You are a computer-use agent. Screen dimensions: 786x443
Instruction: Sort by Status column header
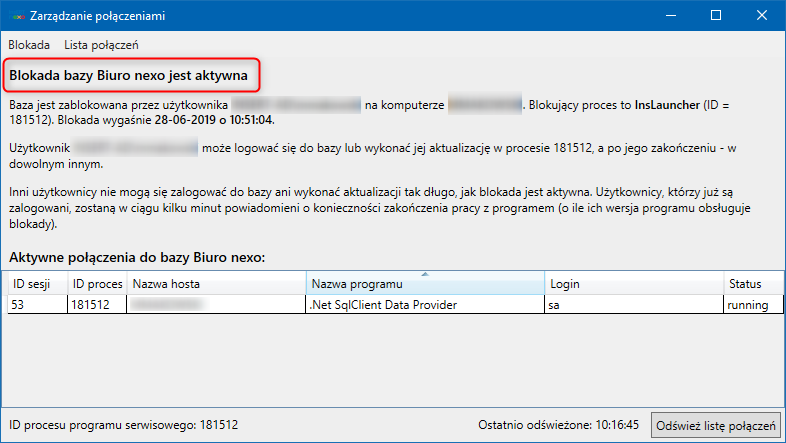(x=753, y=284)
